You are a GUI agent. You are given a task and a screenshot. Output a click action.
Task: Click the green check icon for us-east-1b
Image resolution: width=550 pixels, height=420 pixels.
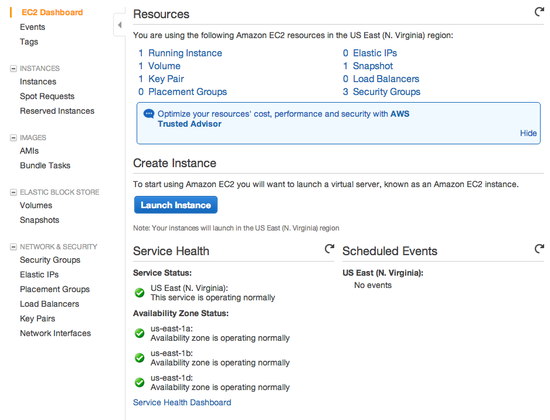click(140, 358)
